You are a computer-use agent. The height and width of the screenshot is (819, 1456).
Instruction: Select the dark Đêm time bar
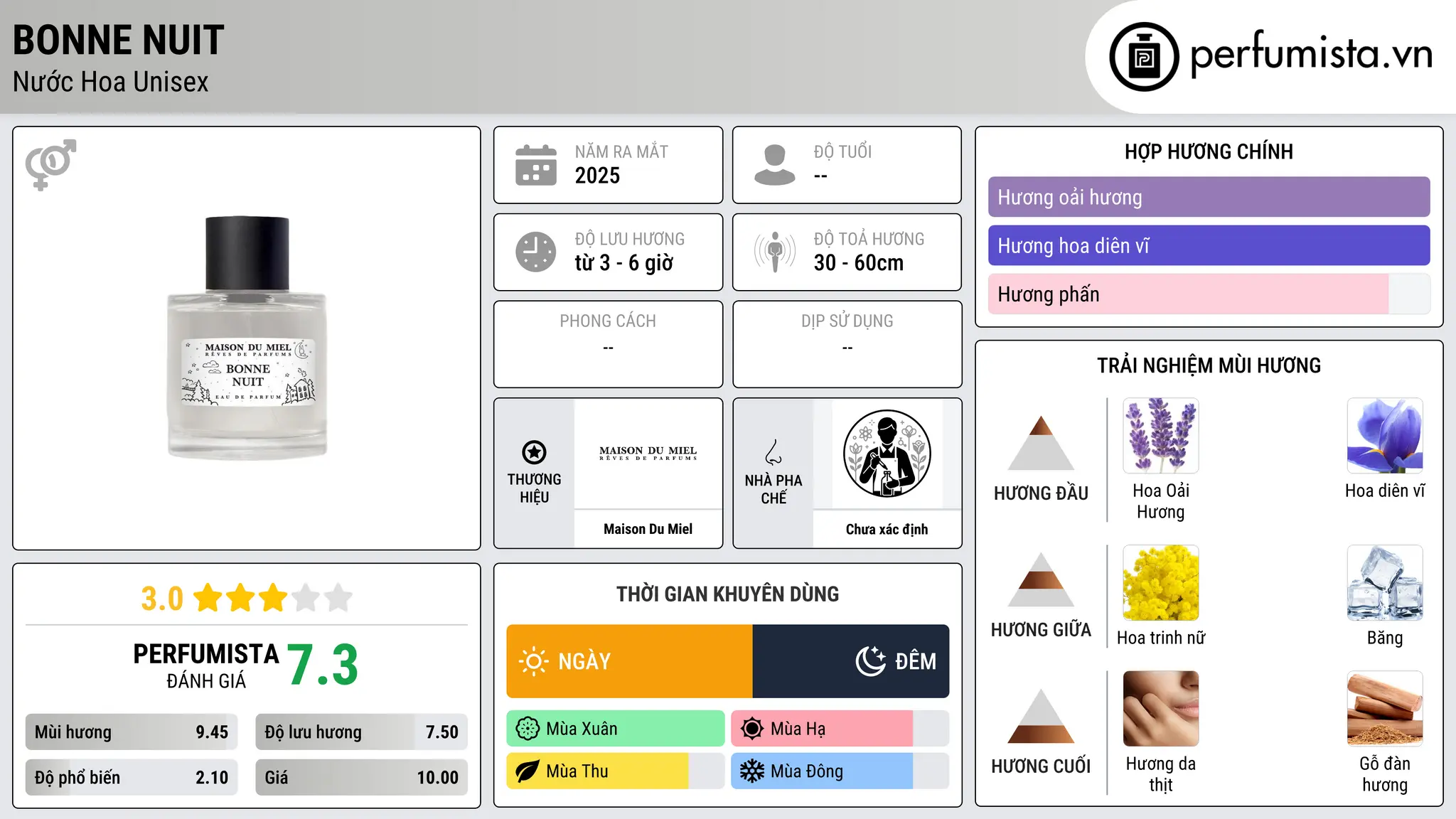(x=851, y=661)
